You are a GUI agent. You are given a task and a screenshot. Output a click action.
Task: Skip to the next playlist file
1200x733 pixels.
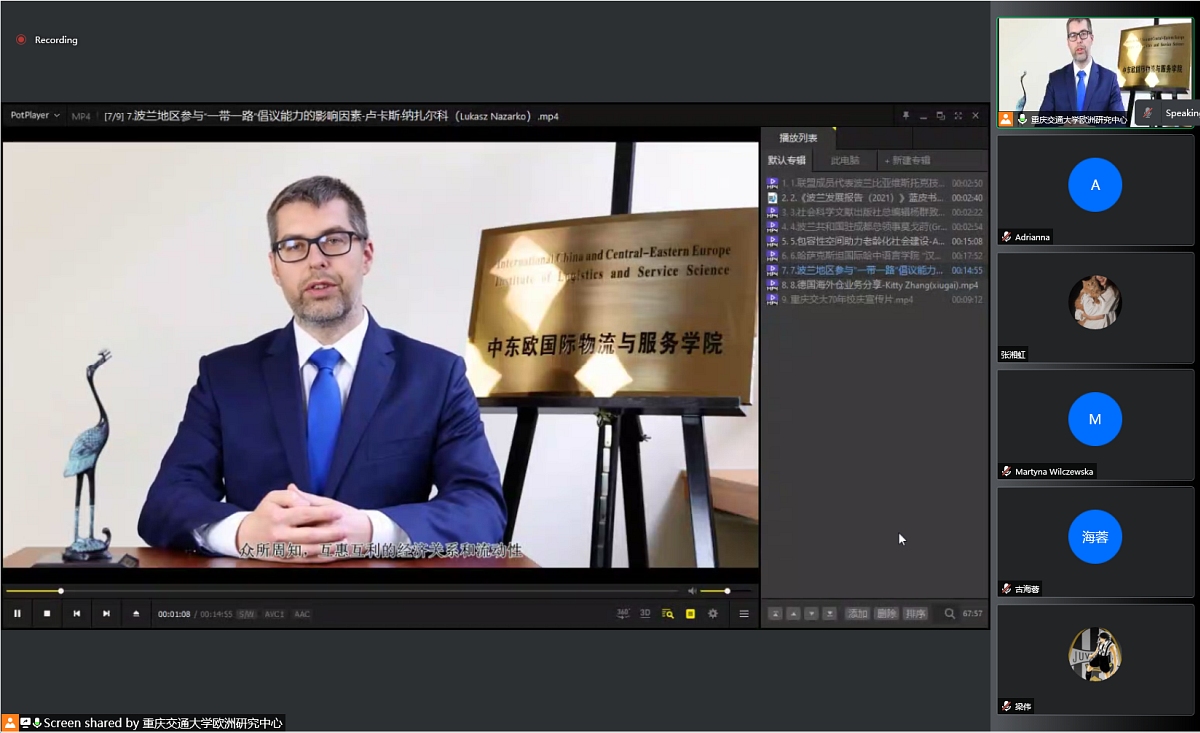[x=106, y=614]
